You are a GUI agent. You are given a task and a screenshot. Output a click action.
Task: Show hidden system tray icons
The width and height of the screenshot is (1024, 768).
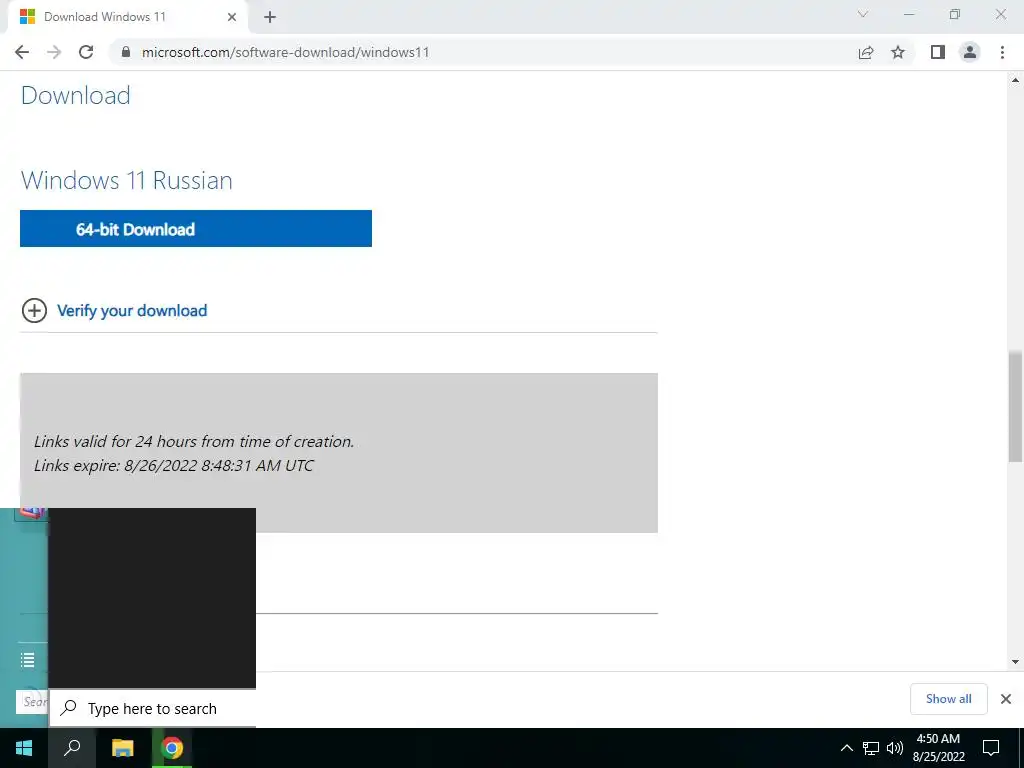point(846,748)
